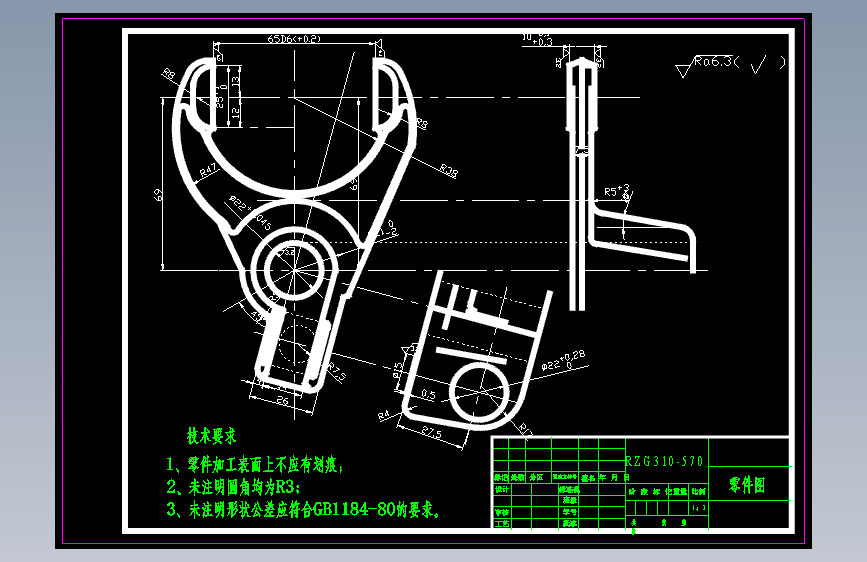This screenshot has width=867, height=562.
Task: Click the 13 dimension near fork tip
Action: tap(235, 81)
